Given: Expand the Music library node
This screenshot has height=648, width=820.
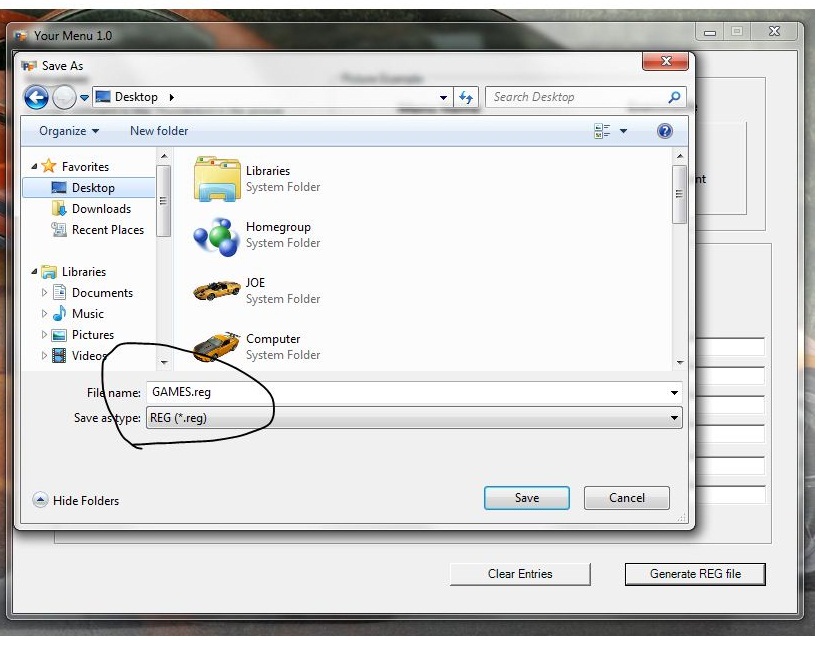Looking at the screenshot, I should click(44, 313).
